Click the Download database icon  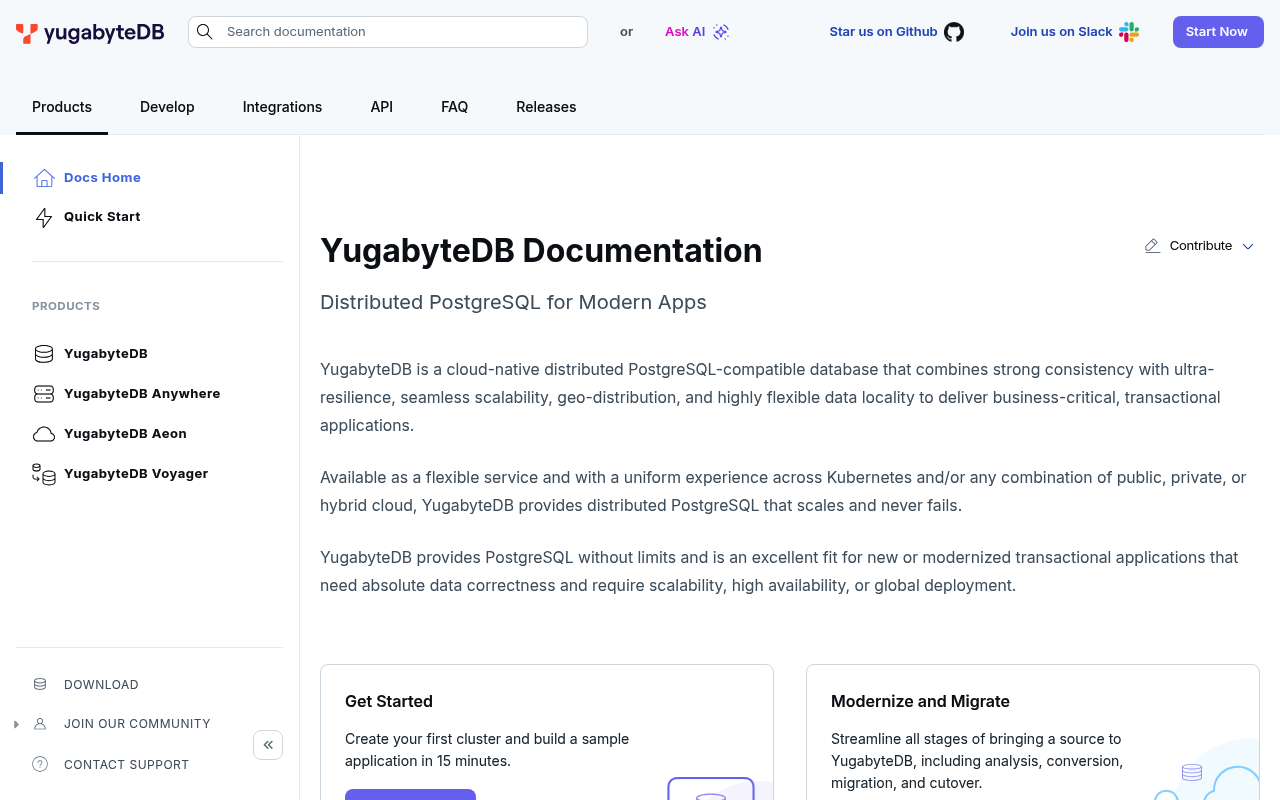tap(40, 685)
